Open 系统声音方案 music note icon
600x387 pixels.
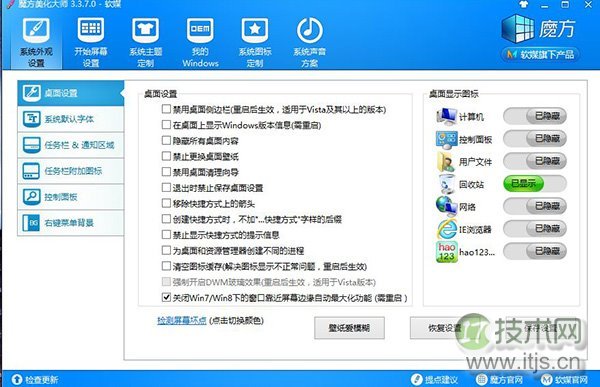310,29
